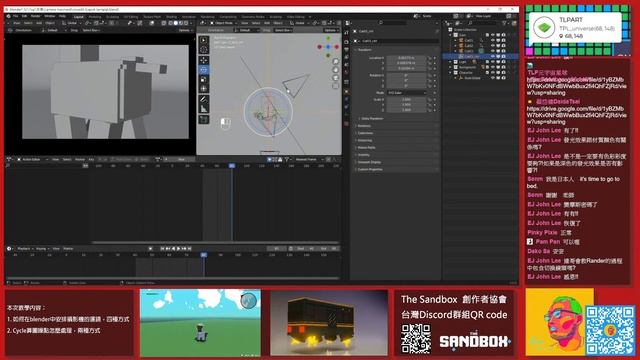Open the rotation Mode XYZ Euler dropdown
This screenshot has width=640, height=360.
pyautogui.click(x=406, y=93)
